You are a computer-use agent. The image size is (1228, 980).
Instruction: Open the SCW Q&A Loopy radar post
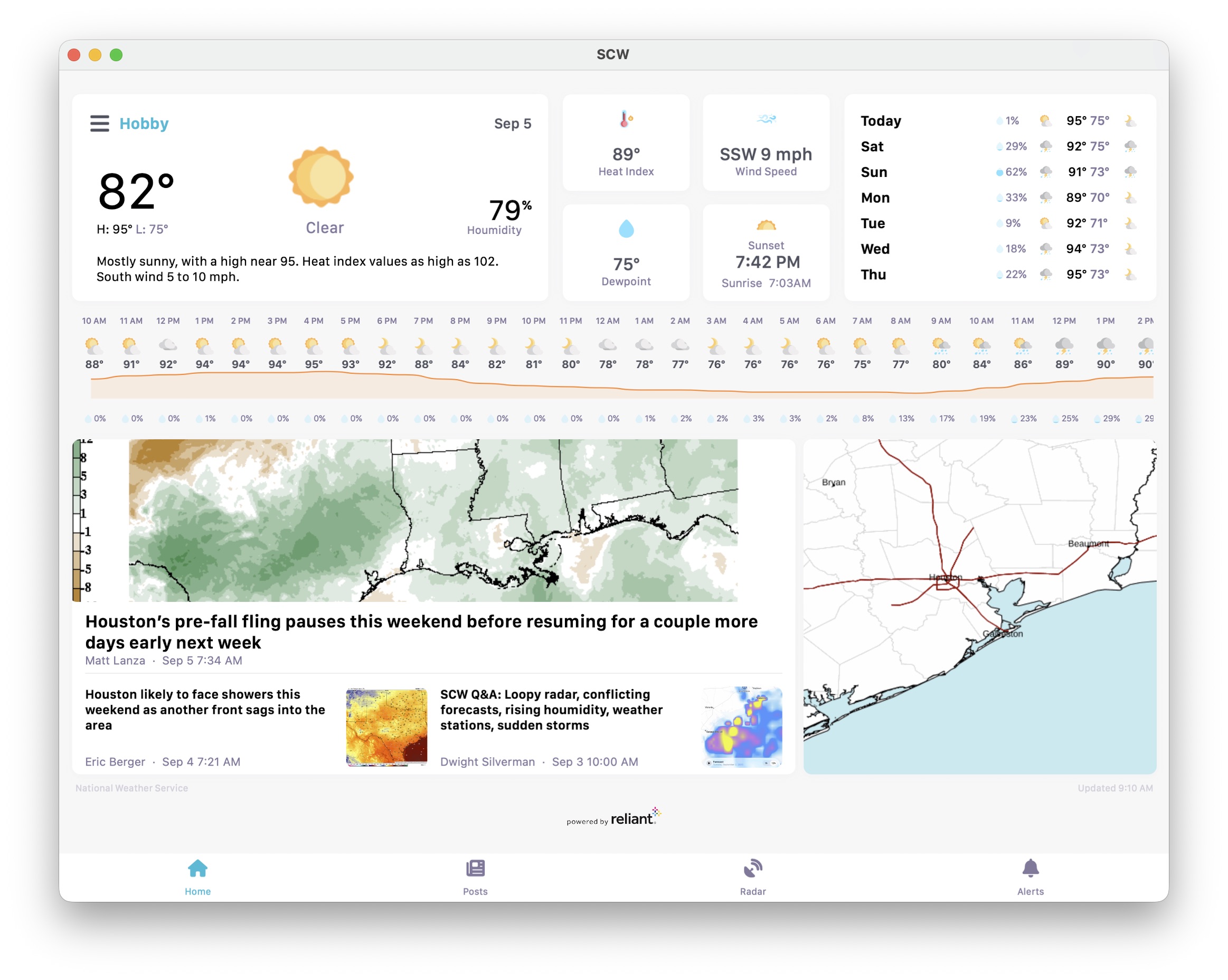pyautogui.click(x=551, y=709)
